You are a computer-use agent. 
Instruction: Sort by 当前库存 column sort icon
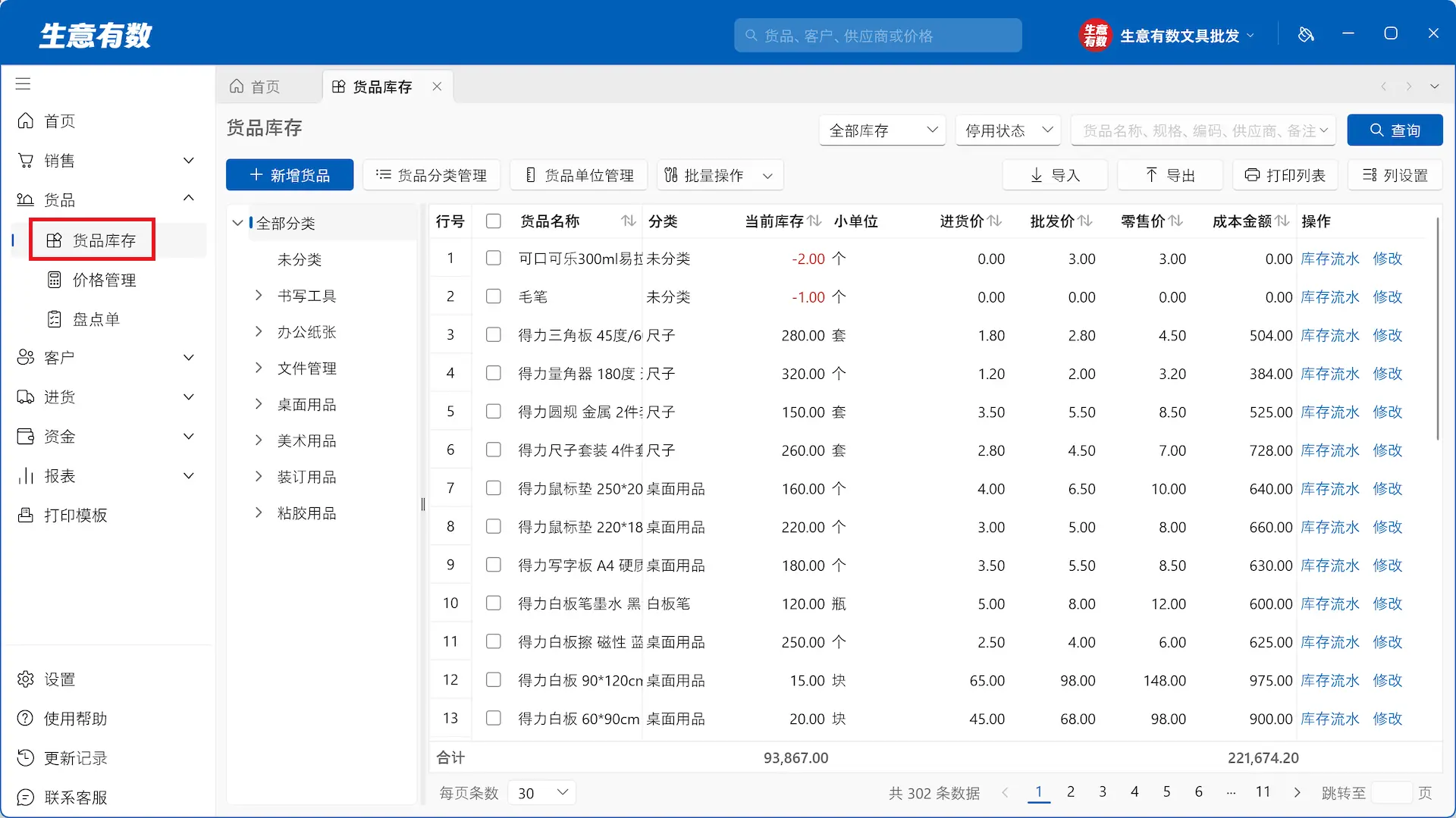coord(814,221)
